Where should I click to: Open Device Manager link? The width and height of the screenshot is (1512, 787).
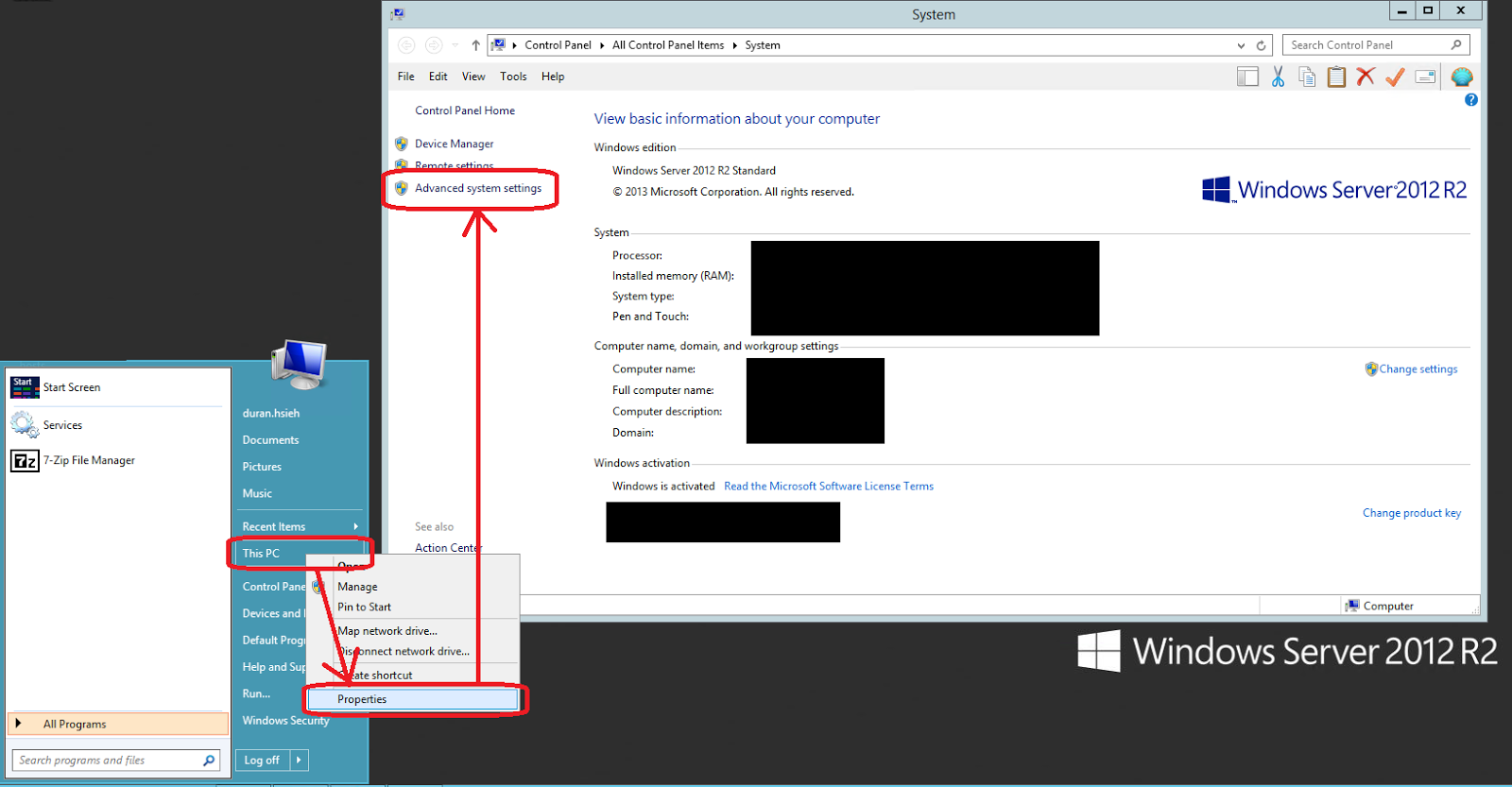pos(455,144)
